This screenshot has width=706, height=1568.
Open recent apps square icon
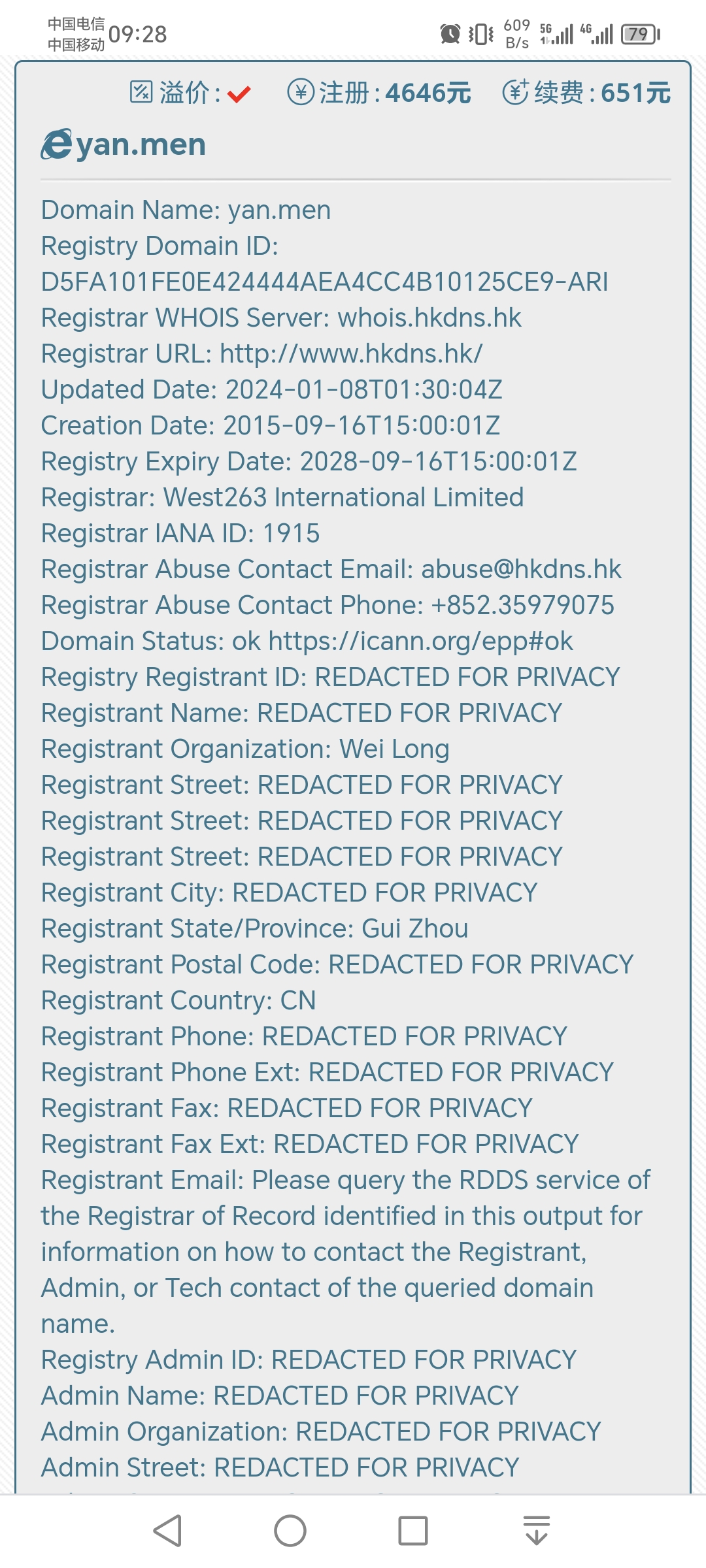point(413,1530)
